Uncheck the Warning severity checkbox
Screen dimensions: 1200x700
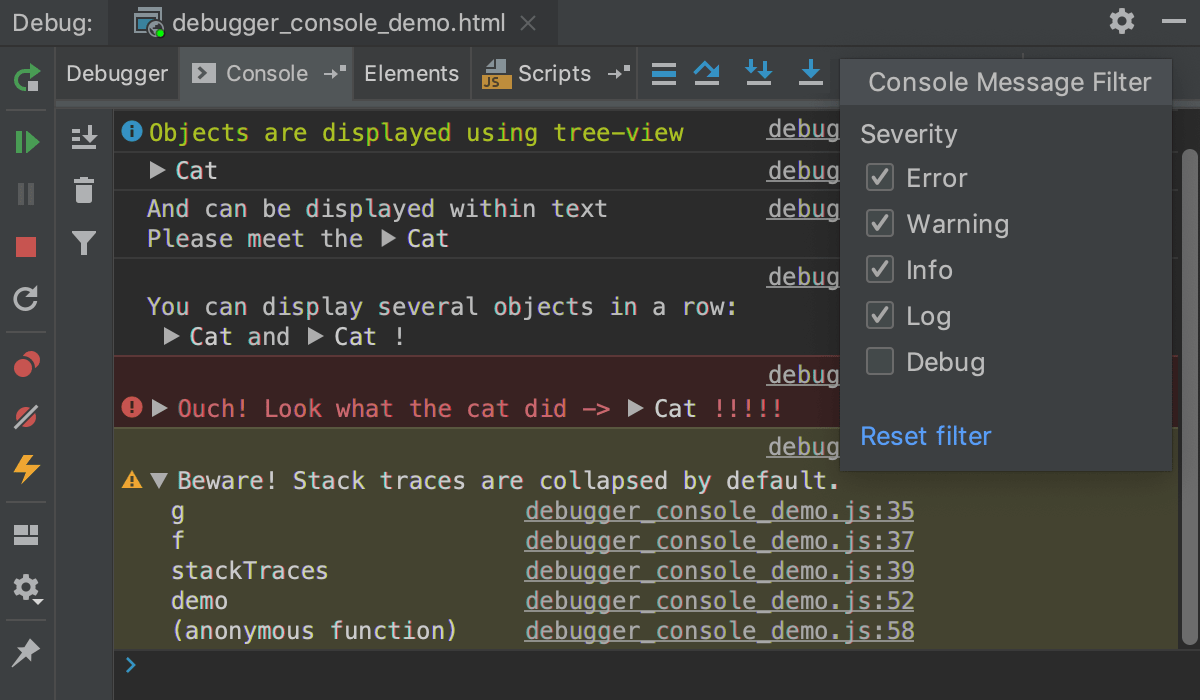(x=880, y=224)
